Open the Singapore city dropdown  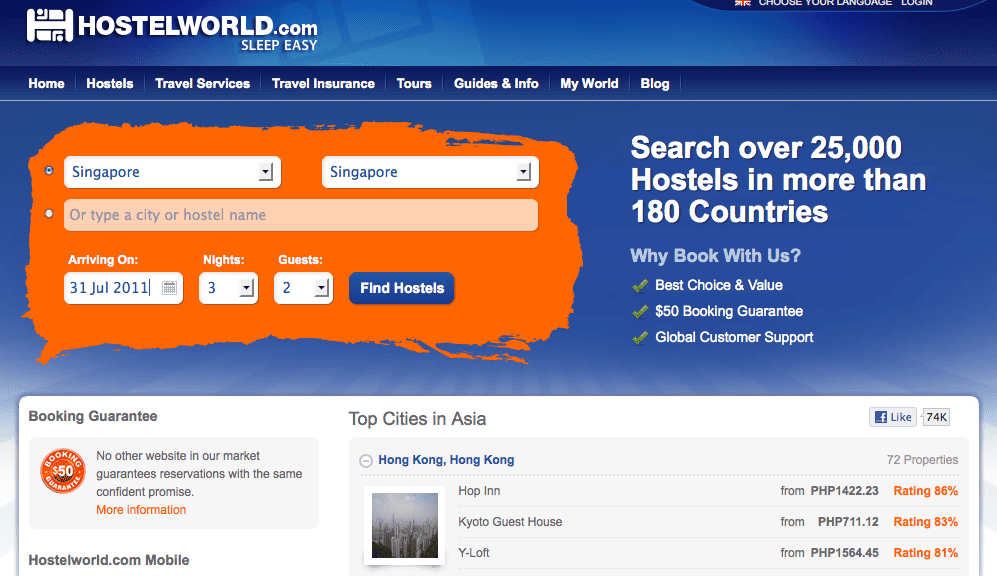[x=430, y=172]
